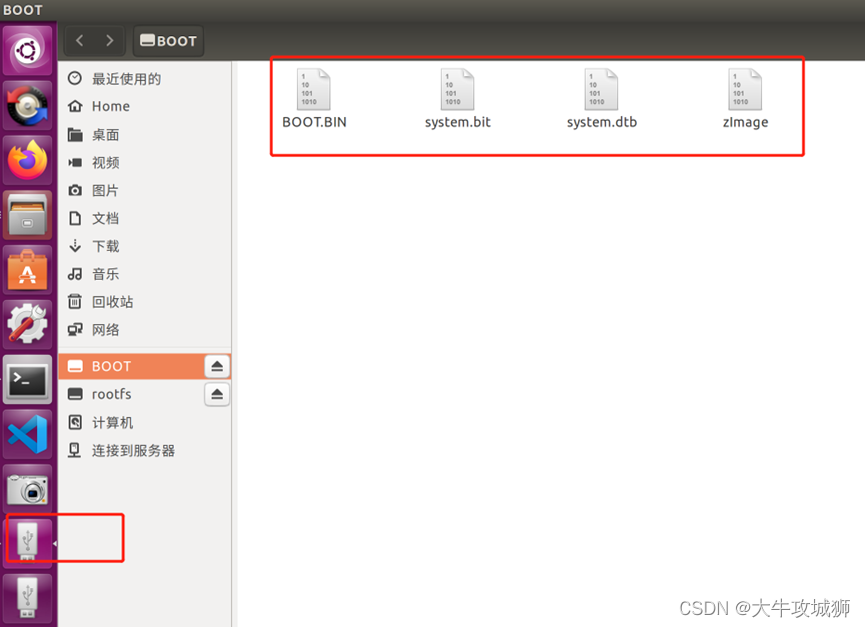
Task: Go back in file manager
Action: (x=80, y=41)
